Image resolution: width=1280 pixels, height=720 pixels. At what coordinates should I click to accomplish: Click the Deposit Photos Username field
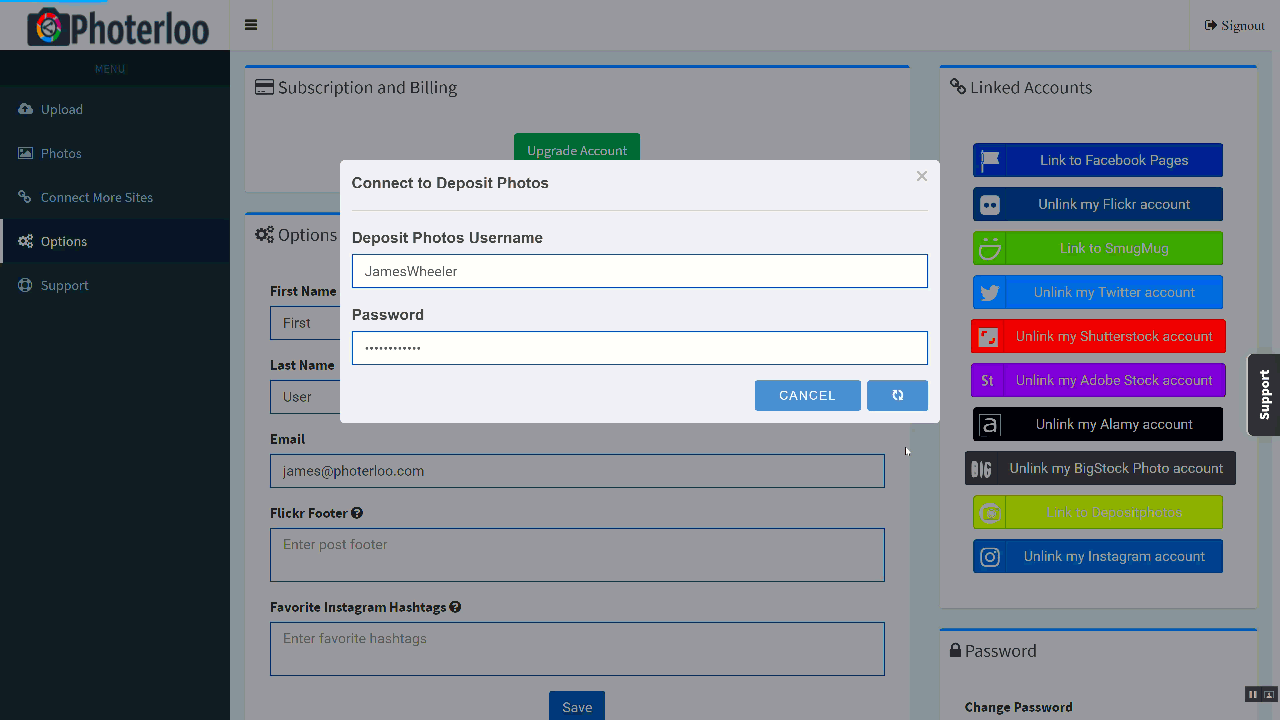pos(639,271)
